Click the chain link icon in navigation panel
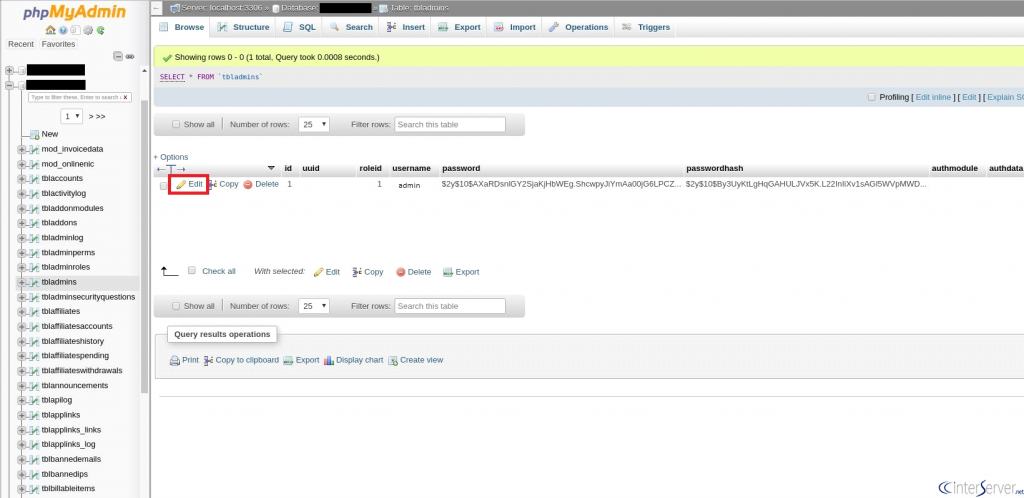 pyautogui.click(x=130, y=56)
